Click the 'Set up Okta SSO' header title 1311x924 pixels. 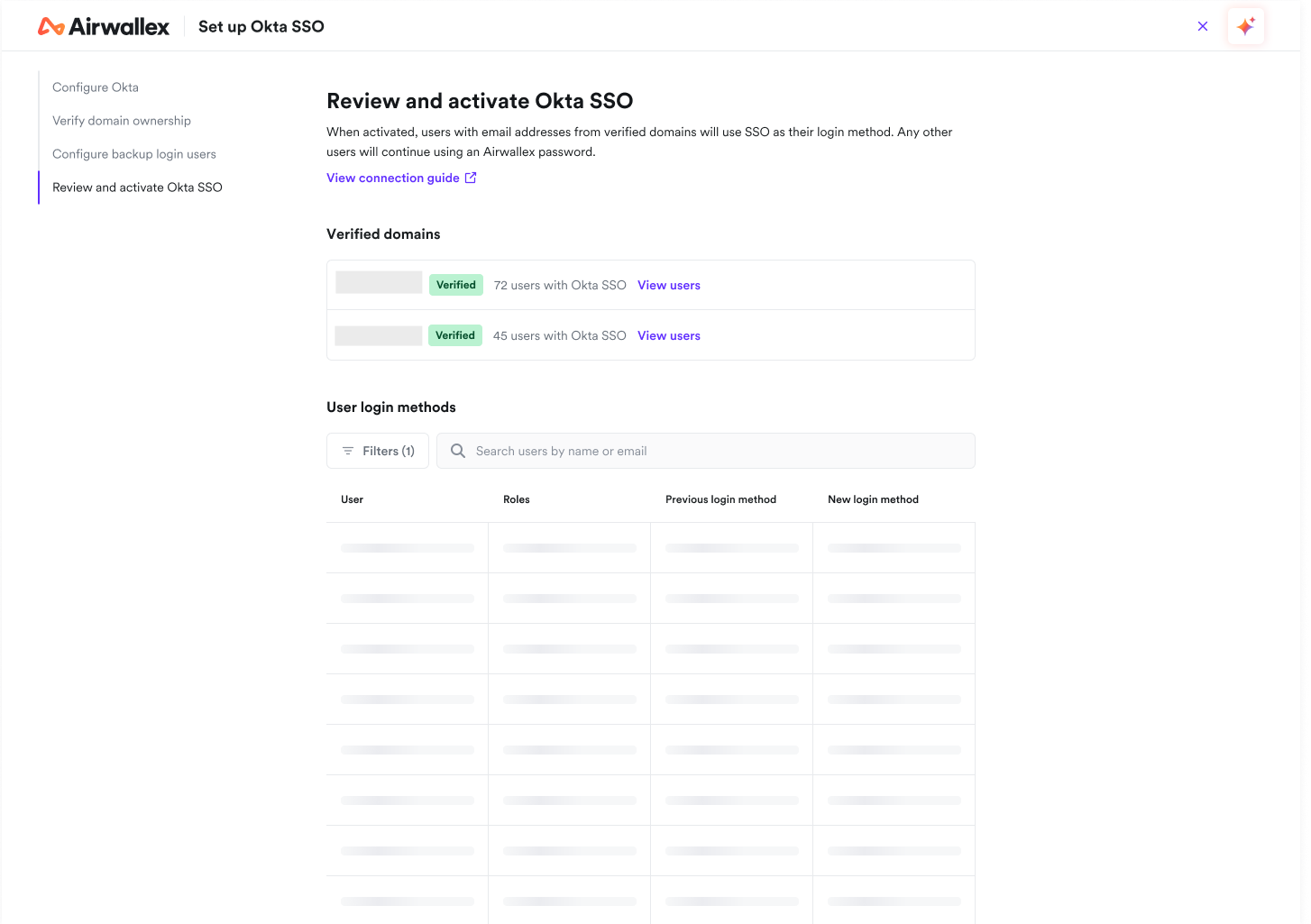pyautogui.click(x=261, y=27)
